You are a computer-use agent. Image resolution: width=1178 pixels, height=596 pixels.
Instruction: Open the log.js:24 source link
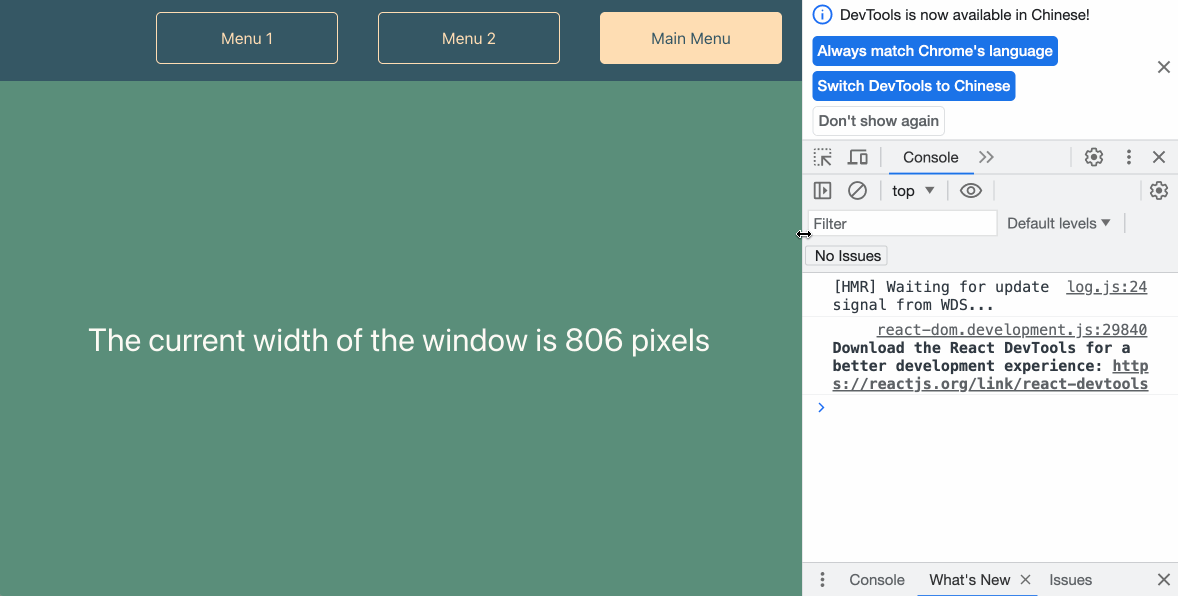pyautogui.click(x=1106, y=287)
